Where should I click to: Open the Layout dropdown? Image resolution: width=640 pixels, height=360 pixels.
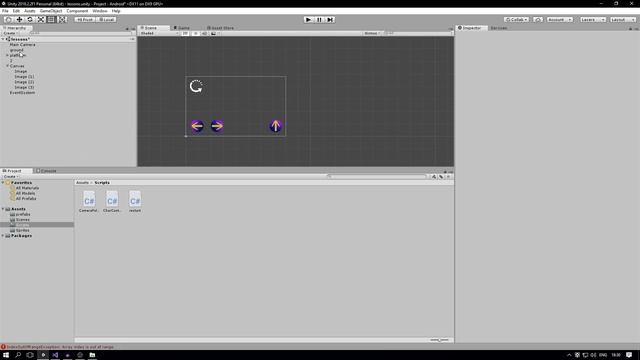(x=623, y=20)
